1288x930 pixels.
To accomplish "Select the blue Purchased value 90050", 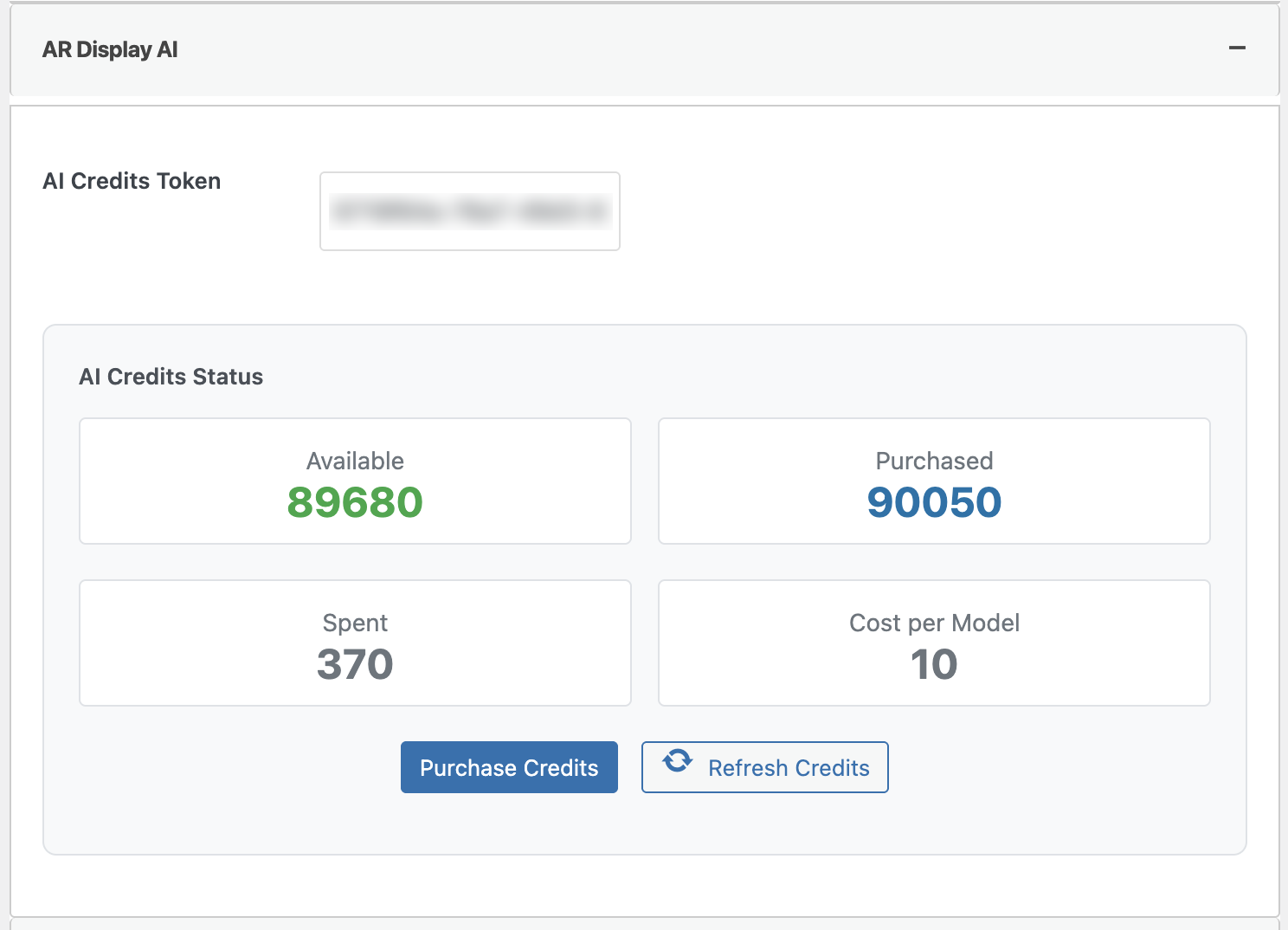I will tap(934, 502).
